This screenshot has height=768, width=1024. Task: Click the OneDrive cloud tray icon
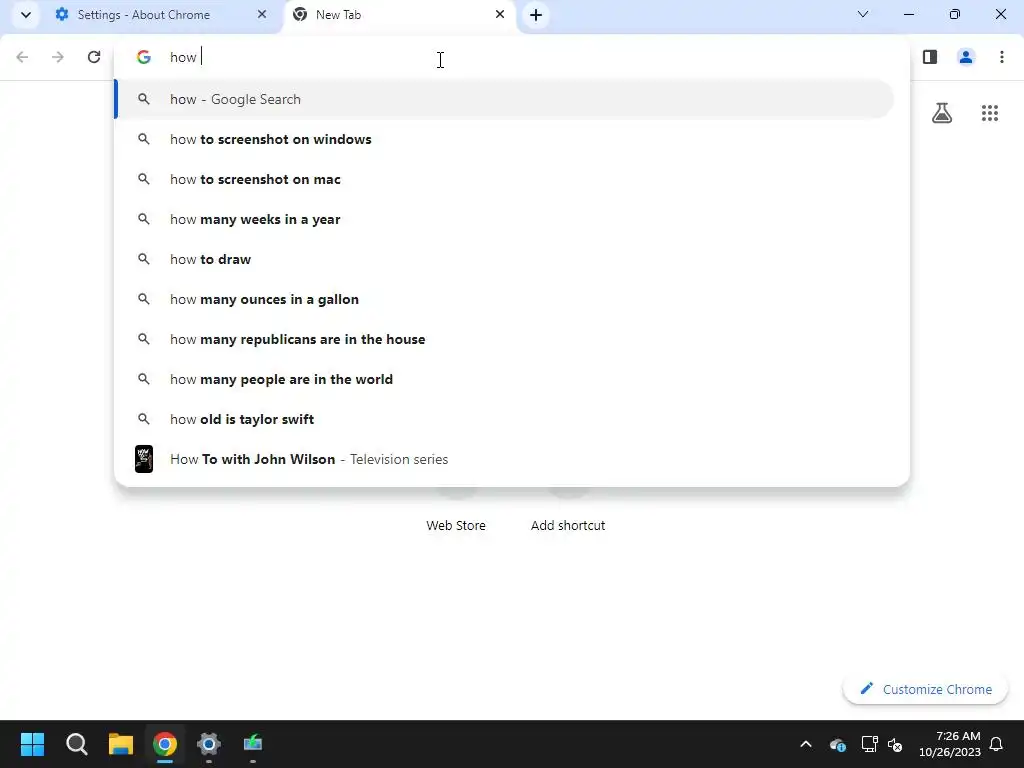click(x=838, y=744)
